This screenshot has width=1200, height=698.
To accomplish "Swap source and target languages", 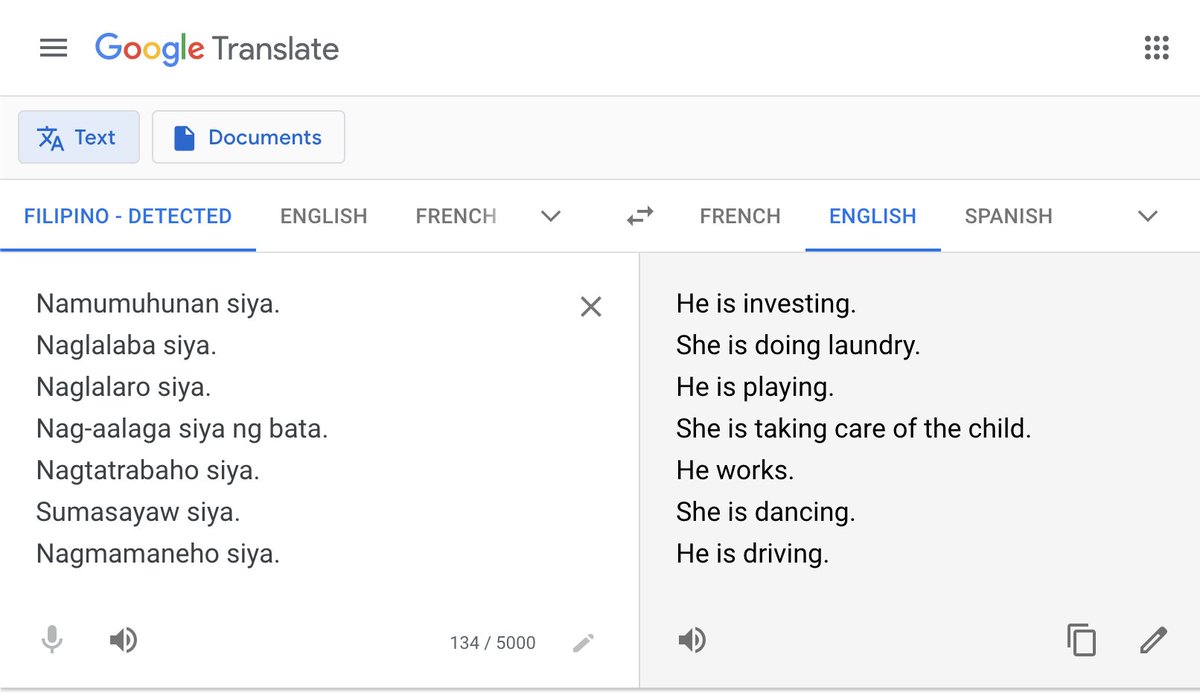I will (x=640, y=215).
